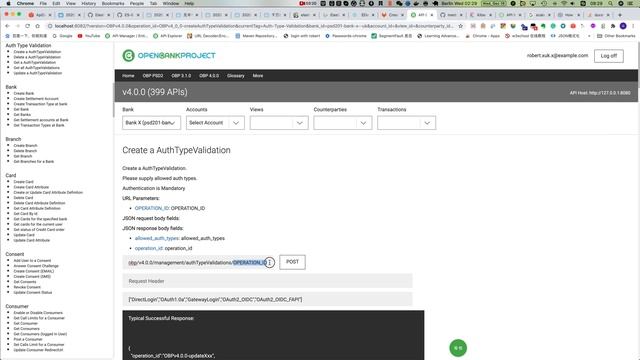Screen dimensions: 640x360
Task: Click the Request Header field
Action: coord(267,281)
